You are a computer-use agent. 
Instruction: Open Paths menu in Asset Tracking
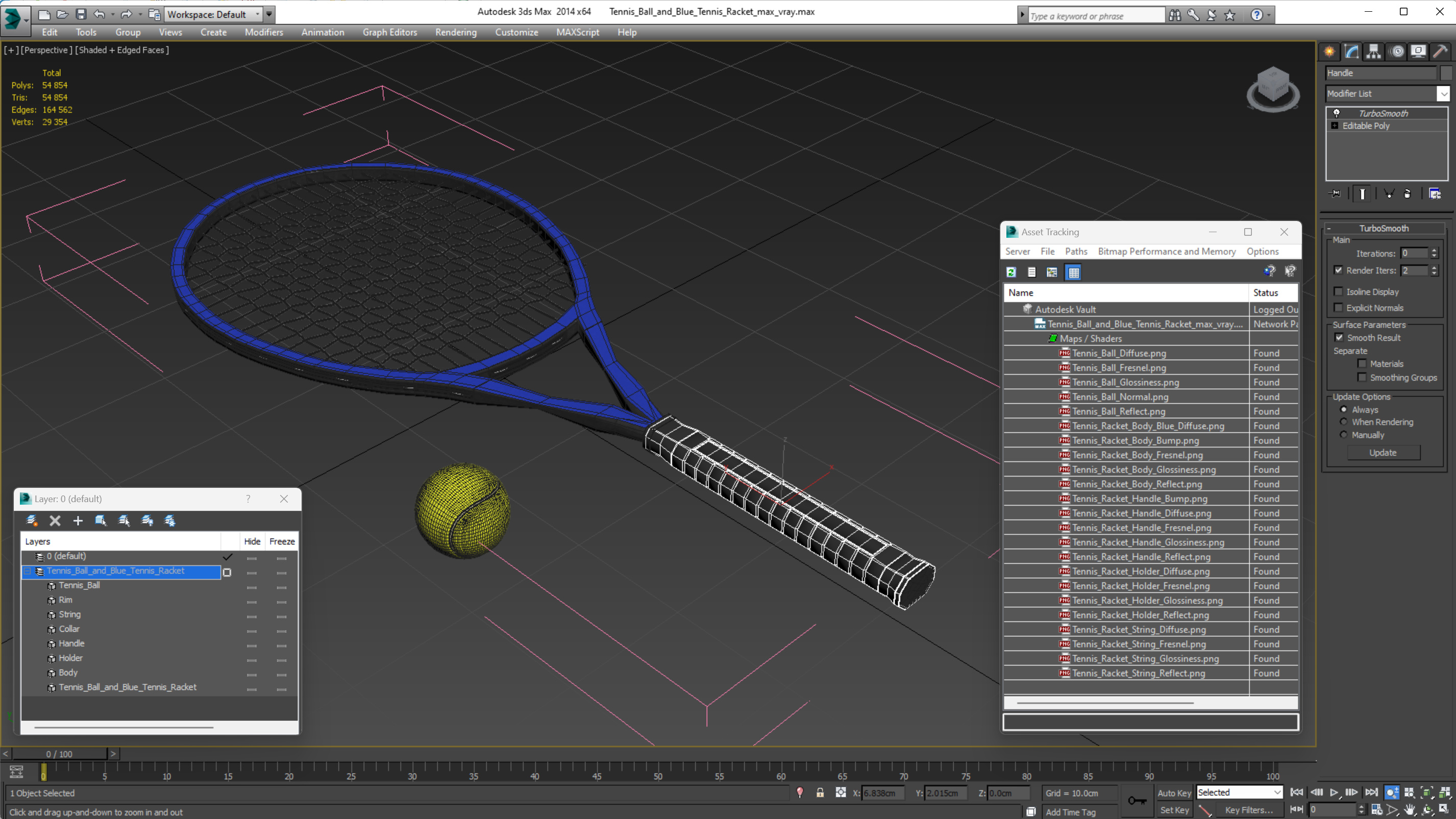[1076, 252]
